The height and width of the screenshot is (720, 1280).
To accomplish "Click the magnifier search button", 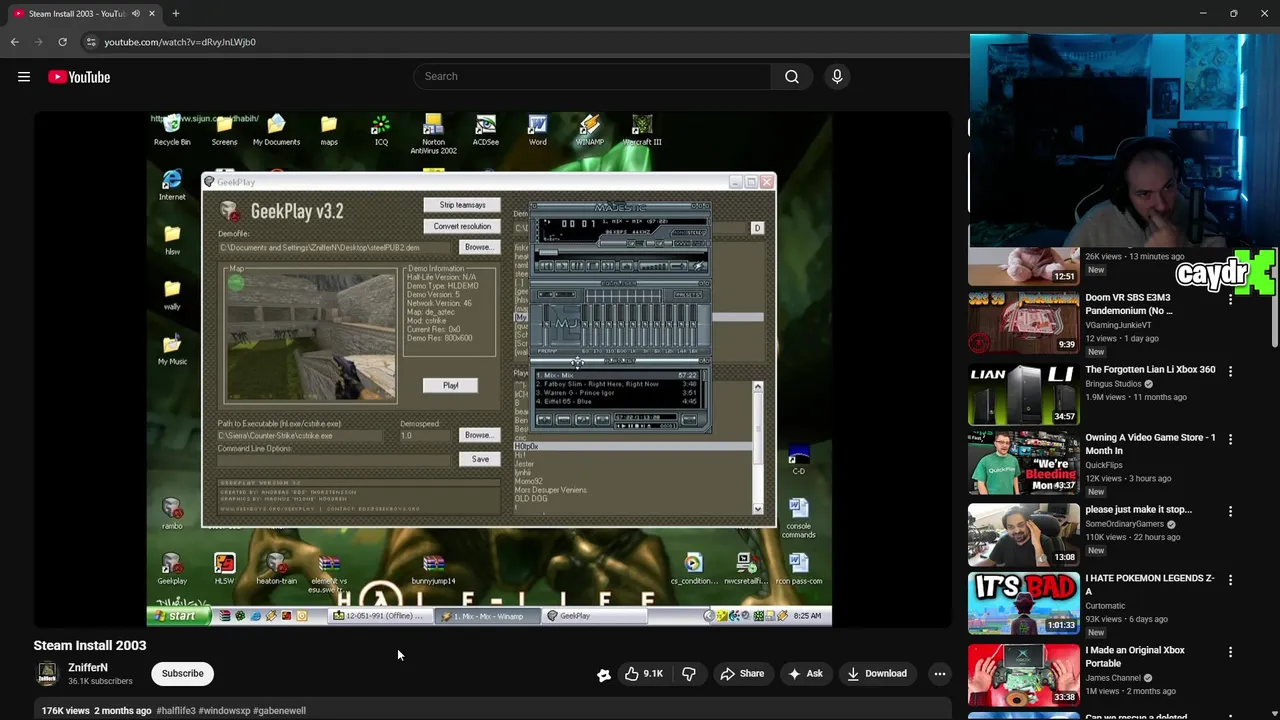I will pos(792,76).
